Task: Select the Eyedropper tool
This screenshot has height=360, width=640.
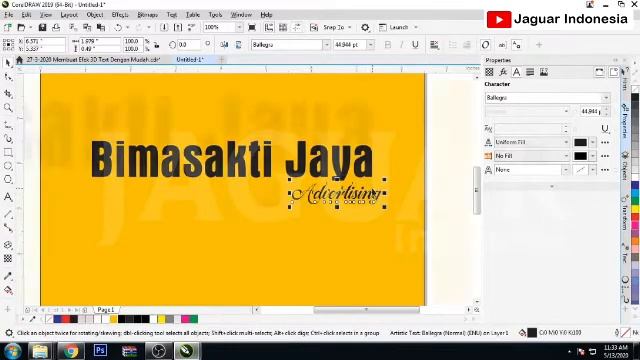Action: point(8,276)
